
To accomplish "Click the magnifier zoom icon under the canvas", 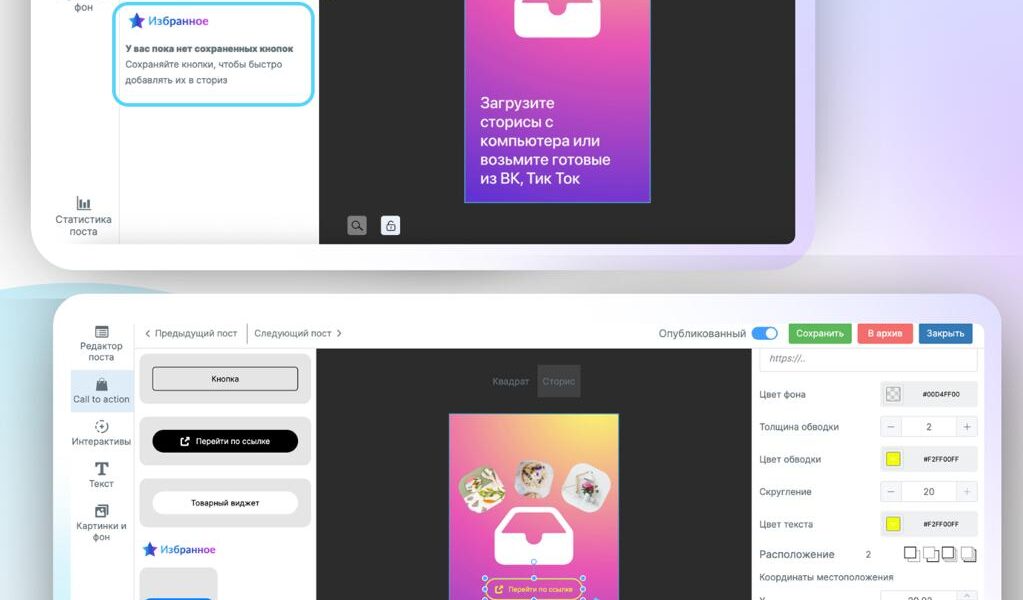I will [x=357, y=226].
